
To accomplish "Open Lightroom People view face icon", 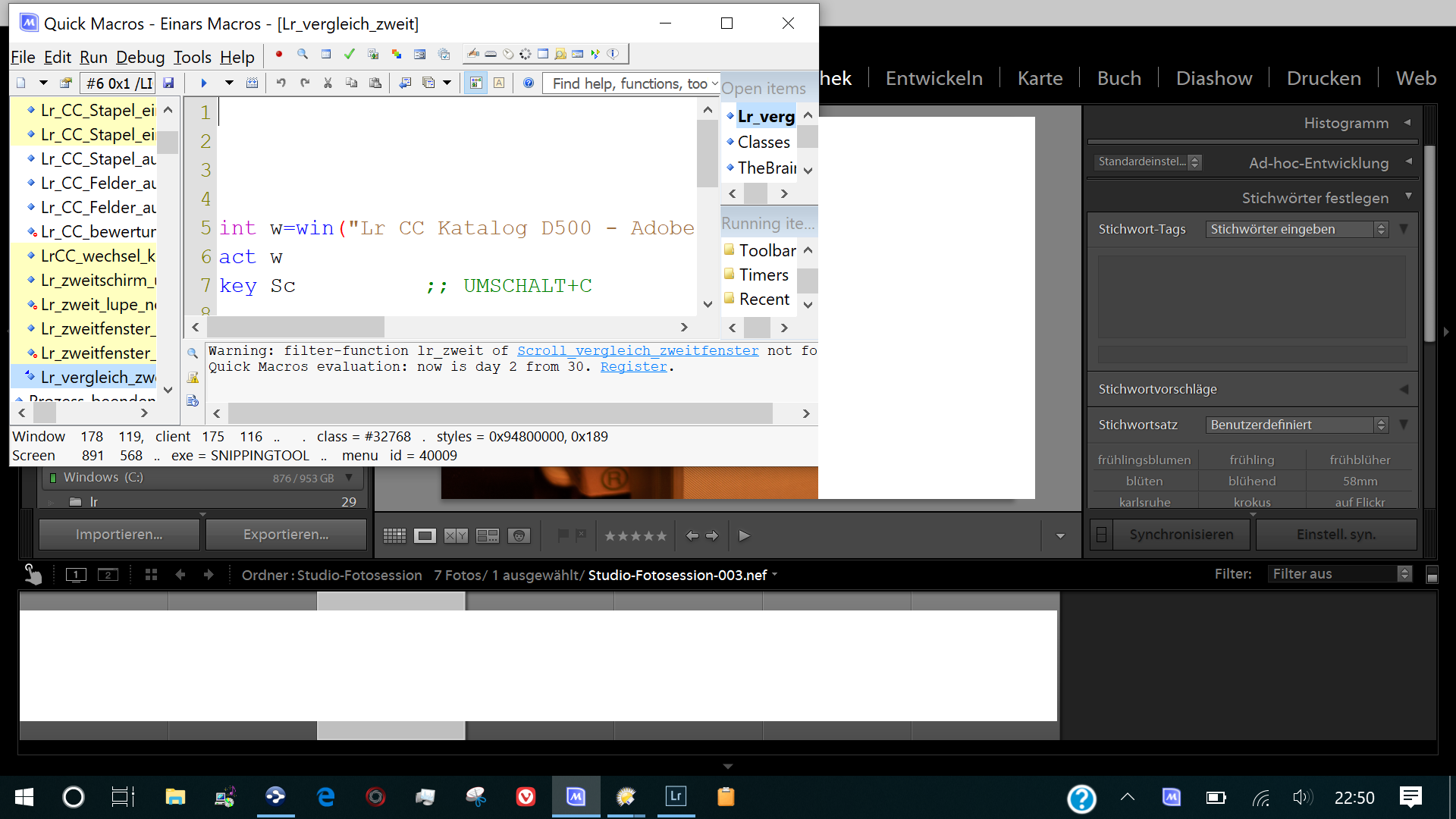I will (x=519, y=536).
